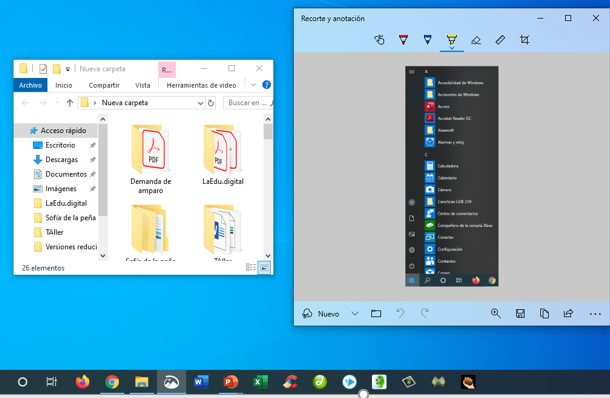This screenshot has width=610, height=398.
Task: Select TAller in the navigation pane
Action: coord(54,232)
